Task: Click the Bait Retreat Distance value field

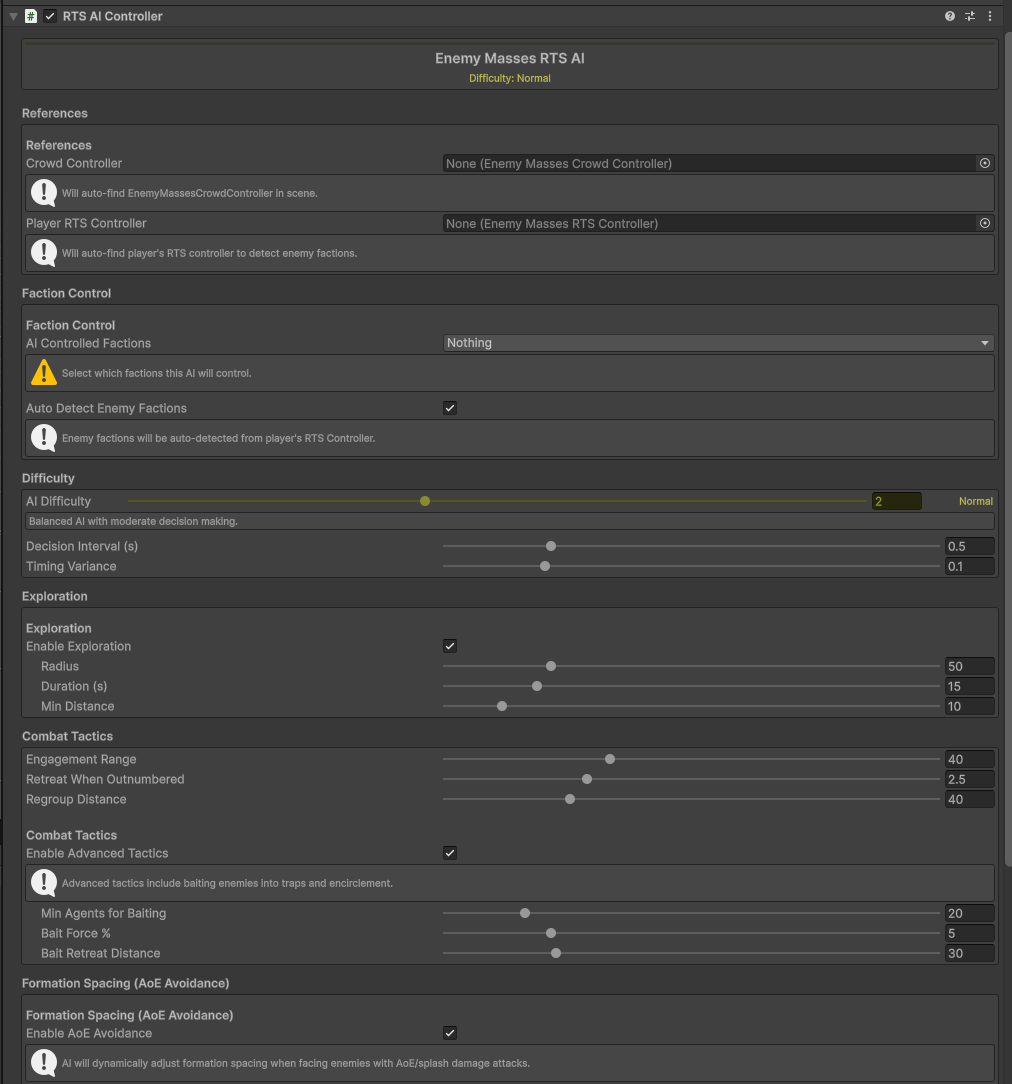Action: click(969, 953)
